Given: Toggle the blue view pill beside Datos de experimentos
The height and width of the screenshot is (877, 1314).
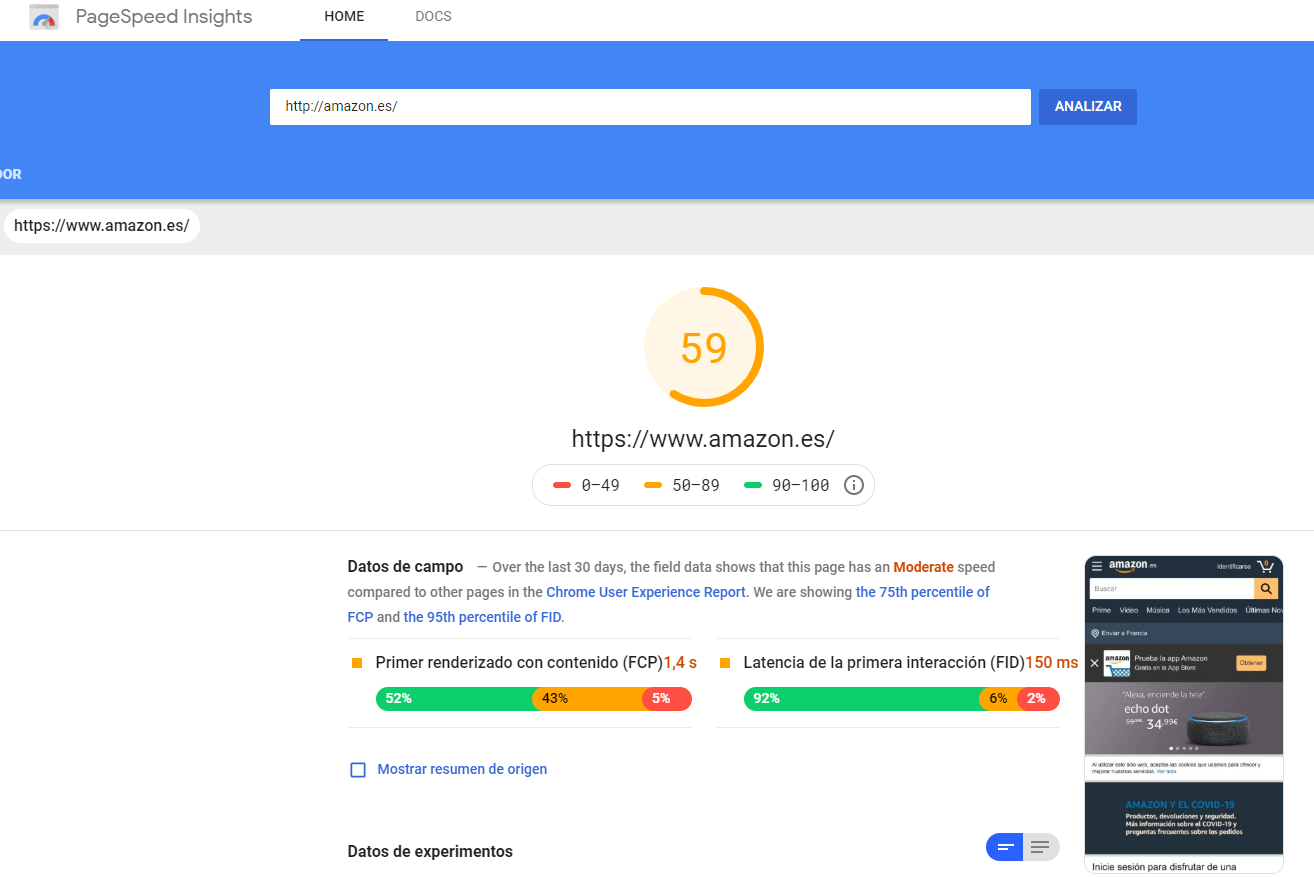Looking at the screenshot, I should [x=1004, y=847].
